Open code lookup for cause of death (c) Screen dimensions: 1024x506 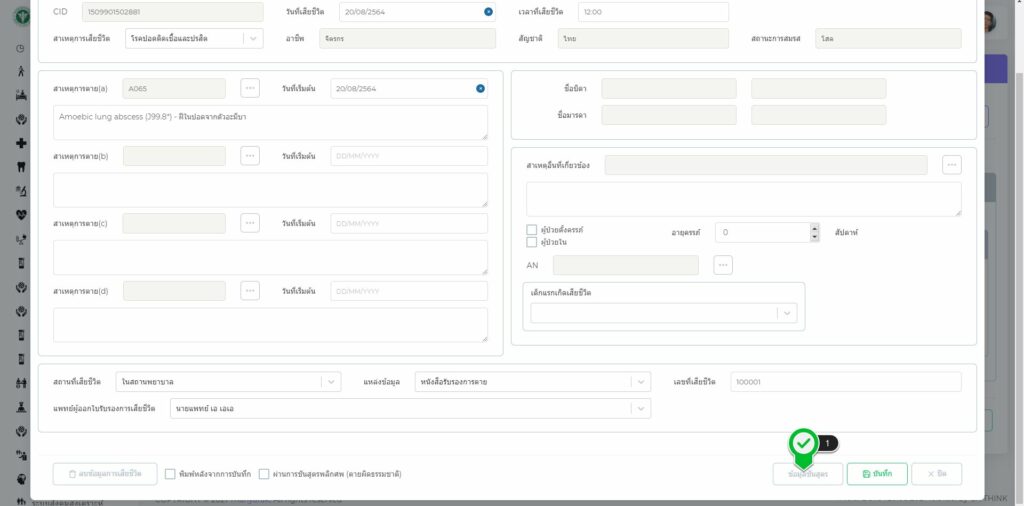pyautogui.click(x=250, y=223)
